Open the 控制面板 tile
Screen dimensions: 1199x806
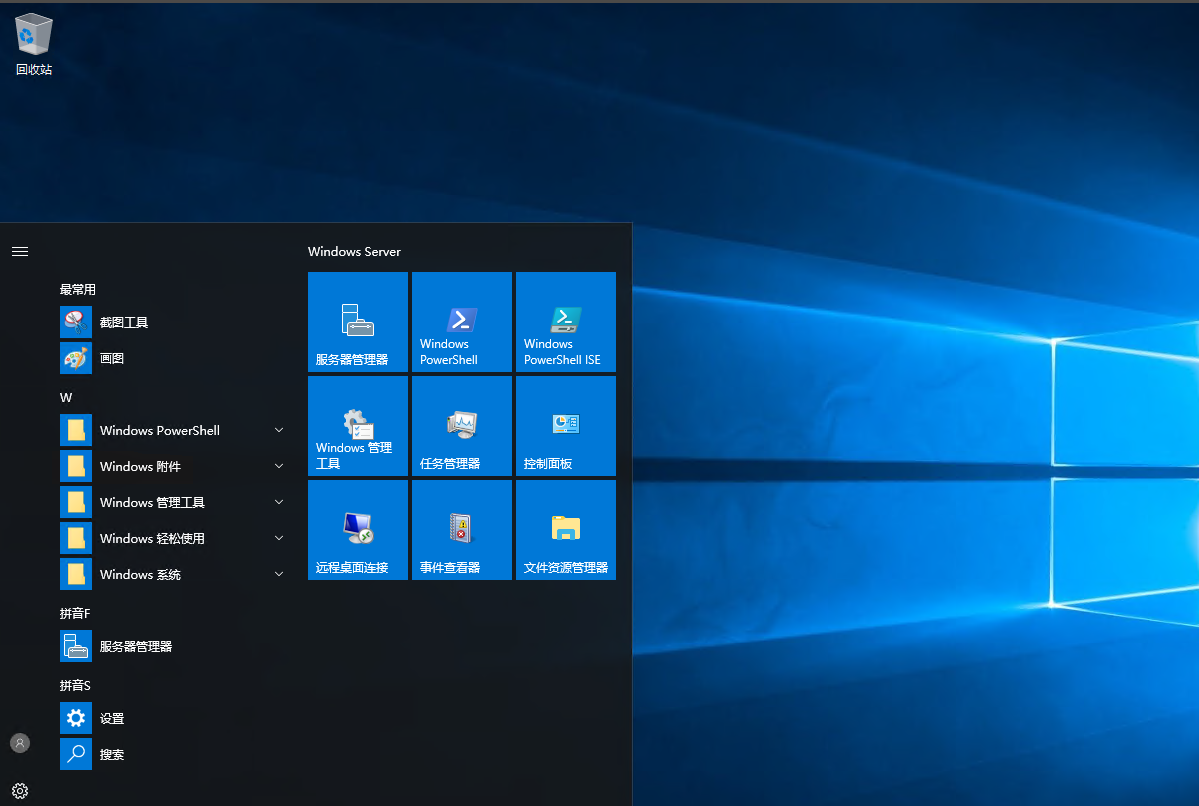[566, 426]
